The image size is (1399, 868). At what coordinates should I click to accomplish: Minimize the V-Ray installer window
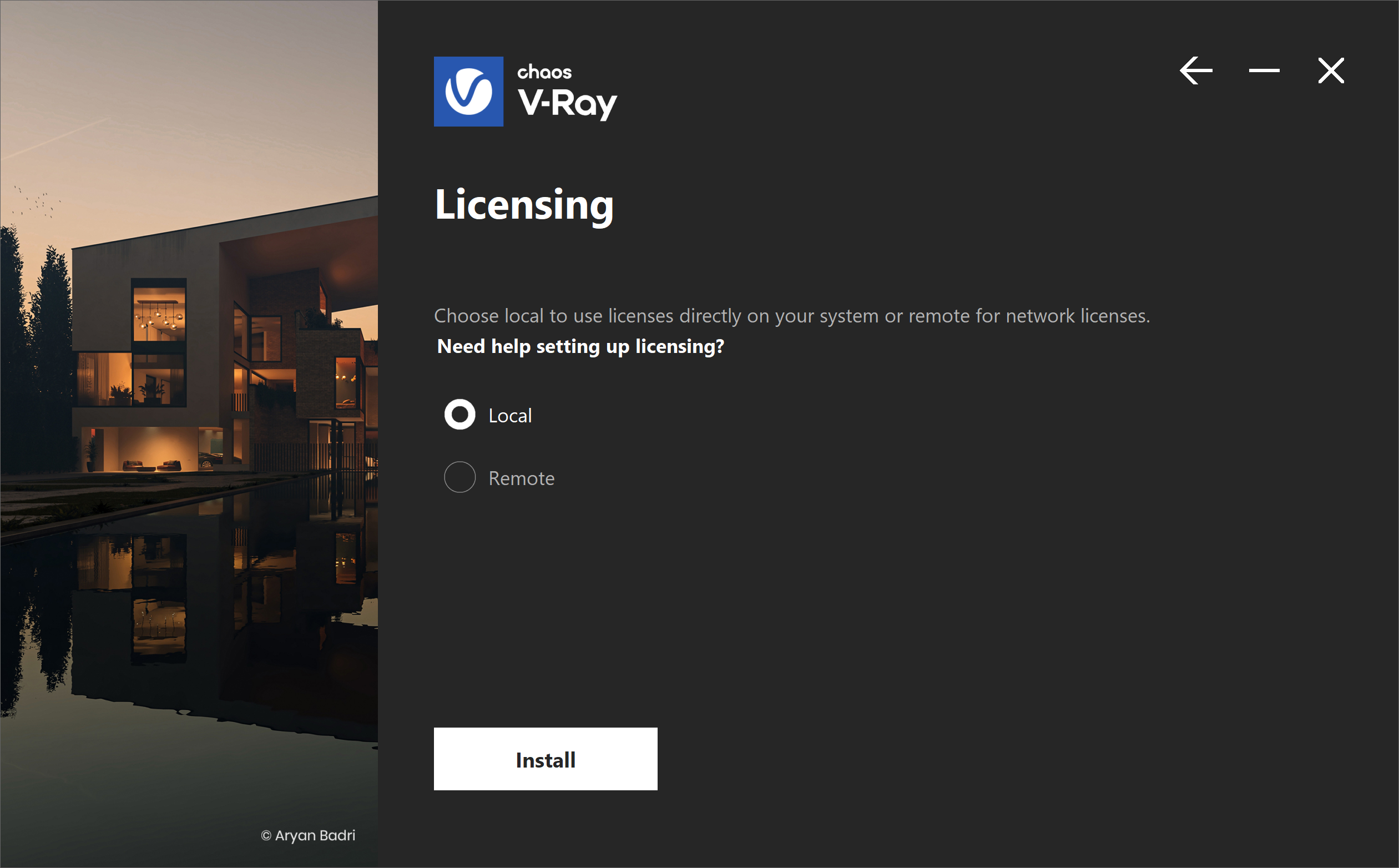pos(1264,70)
